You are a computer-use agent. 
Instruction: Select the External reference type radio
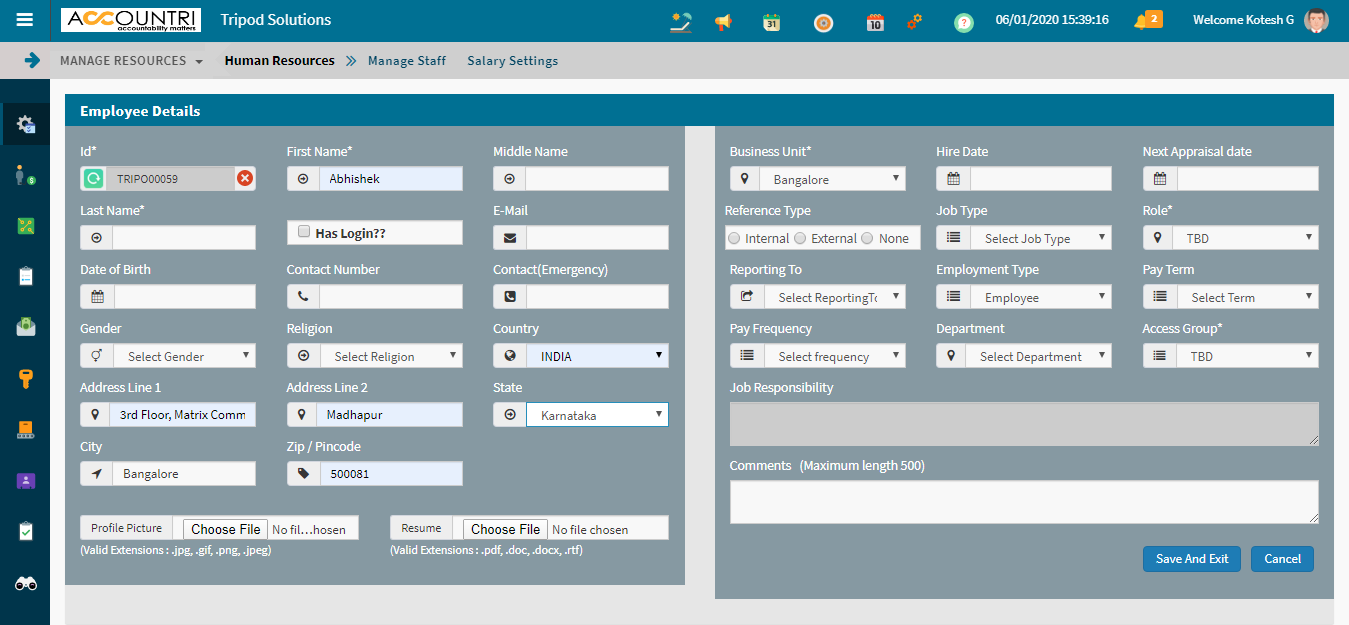point(800,238)
